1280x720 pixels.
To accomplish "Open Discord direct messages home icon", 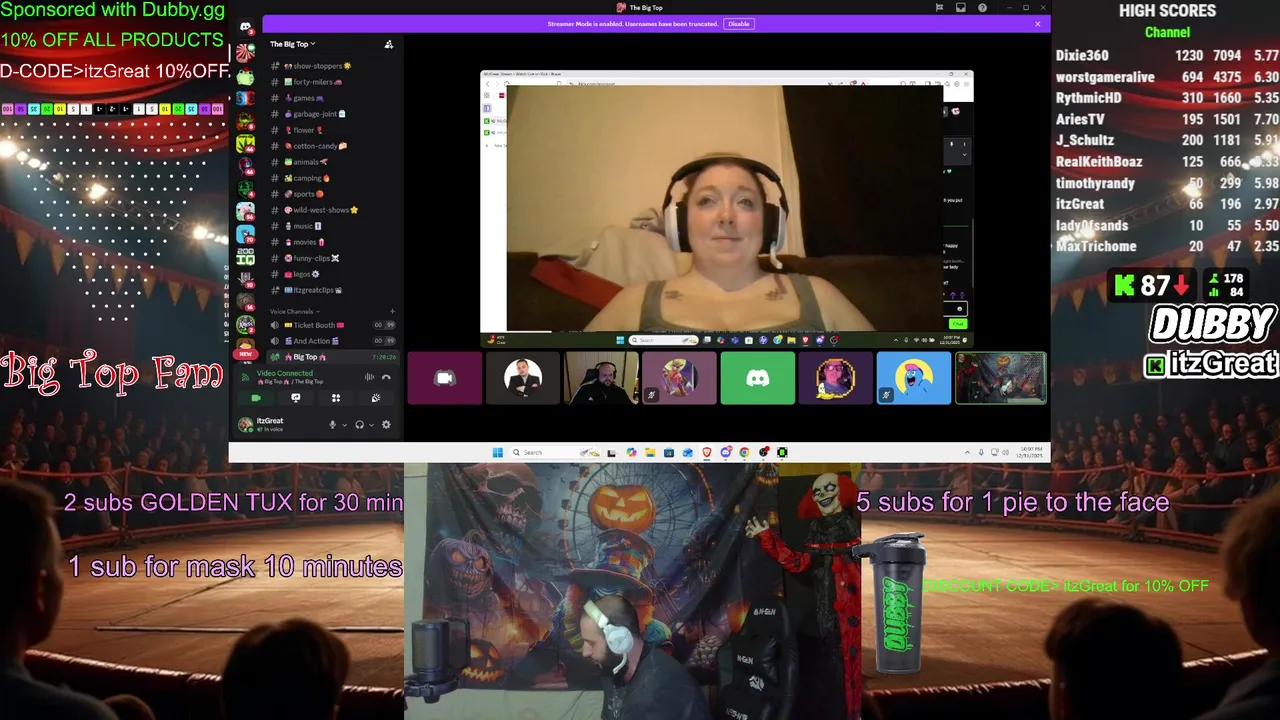I will pyautogui.click(x=245, y=27).
